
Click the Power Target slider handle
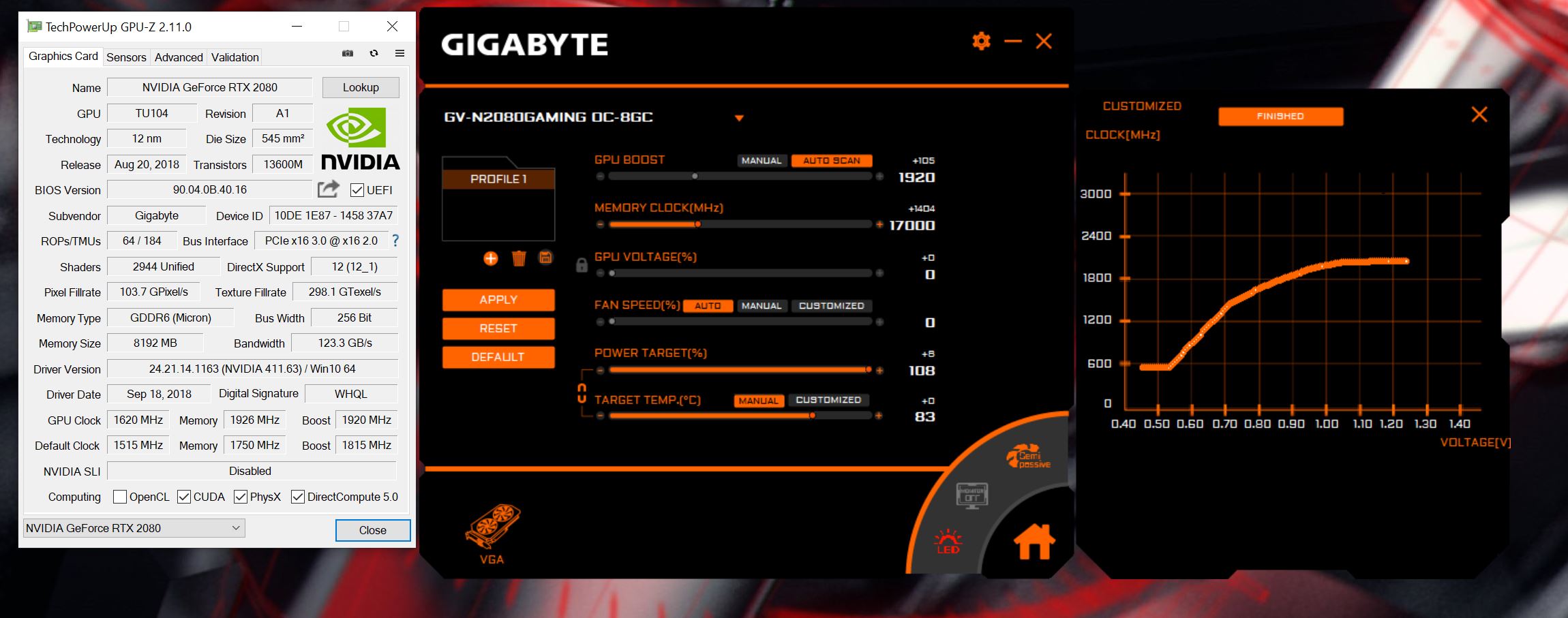coord(869,370)
